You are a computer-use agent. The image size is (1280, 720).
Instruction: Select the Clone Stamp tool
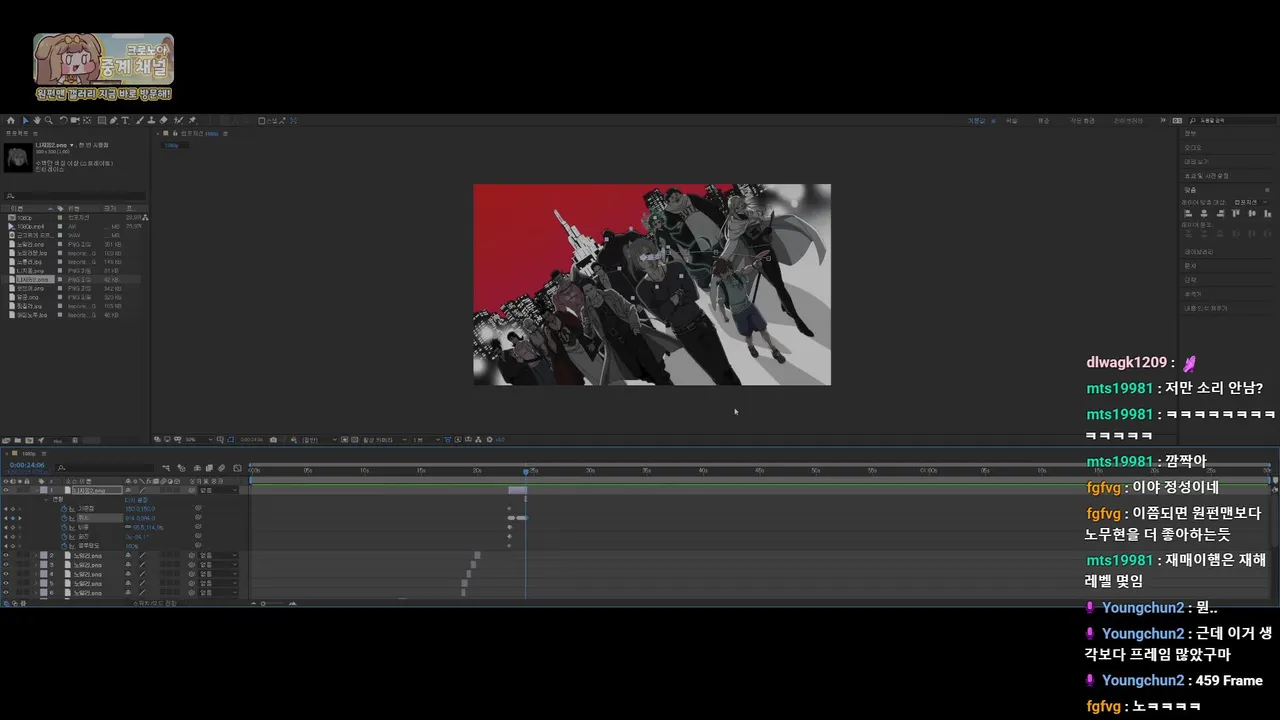click(x=151, y=120)
